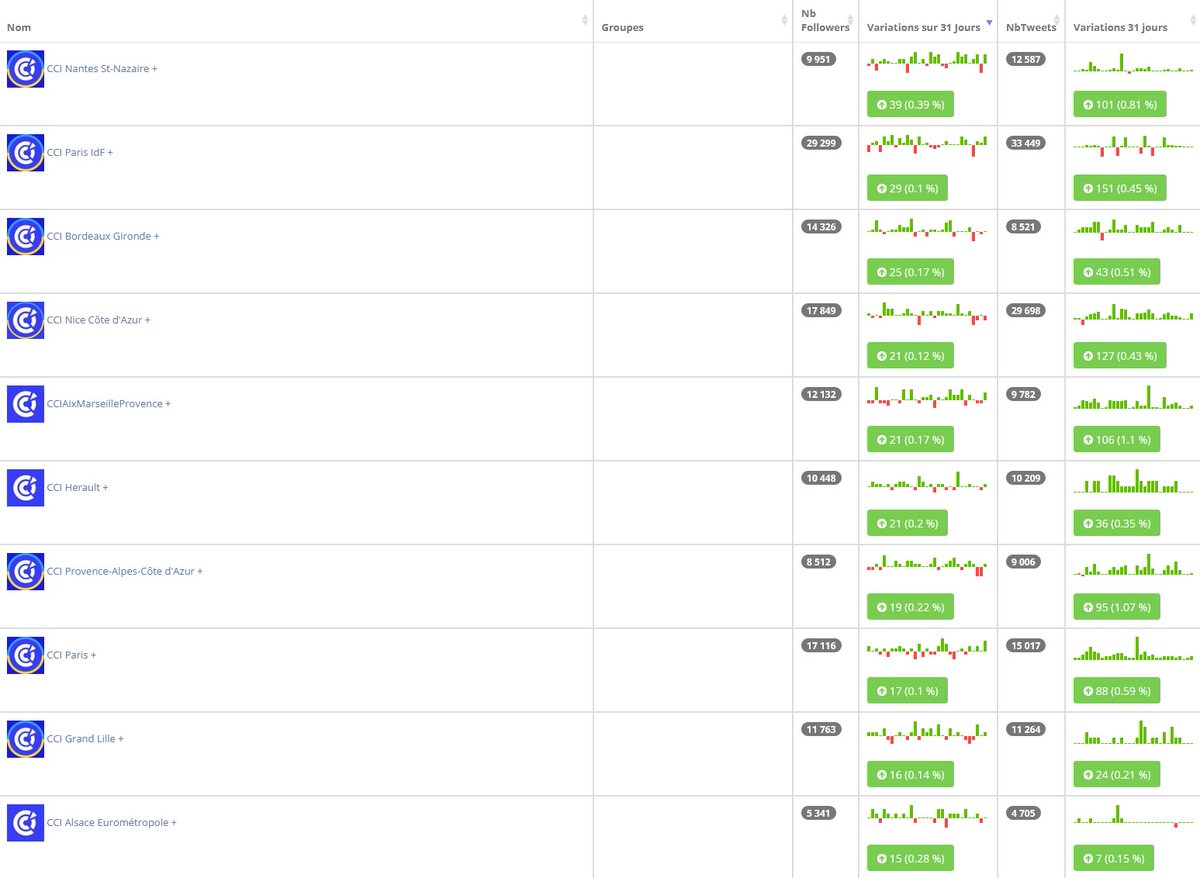Image resolution: width=1200 pixels, height=878 pixels.
Task: Click the 15 (0.28 %) followers variation badge
Action: pos(910,858)
